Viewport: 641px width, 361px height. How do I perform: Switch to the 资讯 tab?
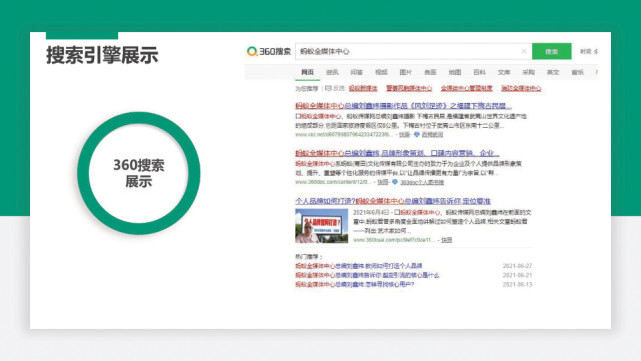point(332,72)
